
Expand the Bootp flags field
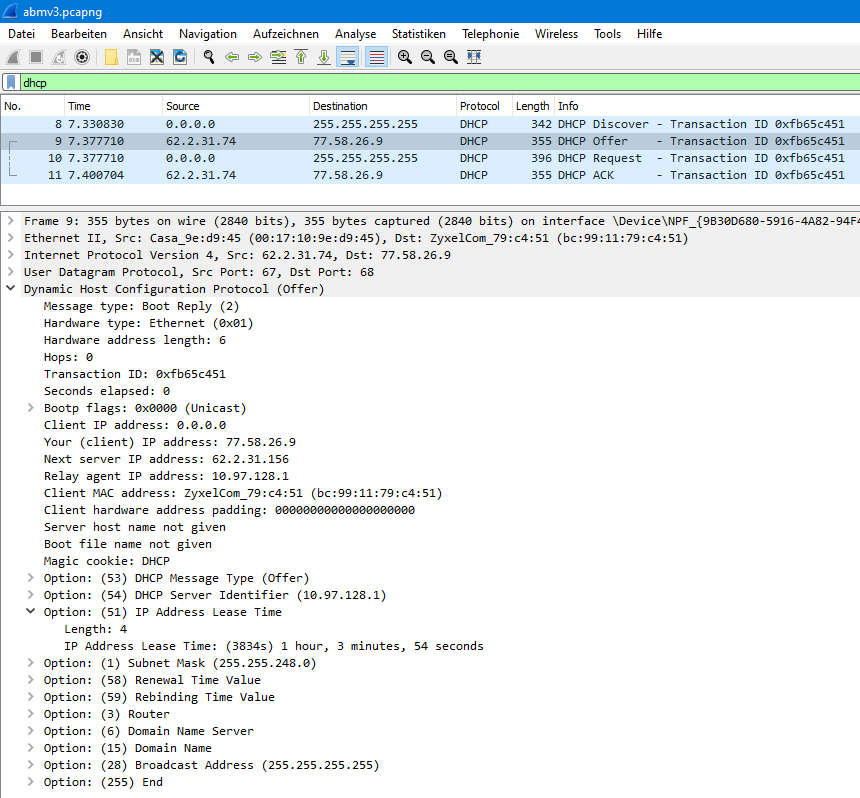31,408
